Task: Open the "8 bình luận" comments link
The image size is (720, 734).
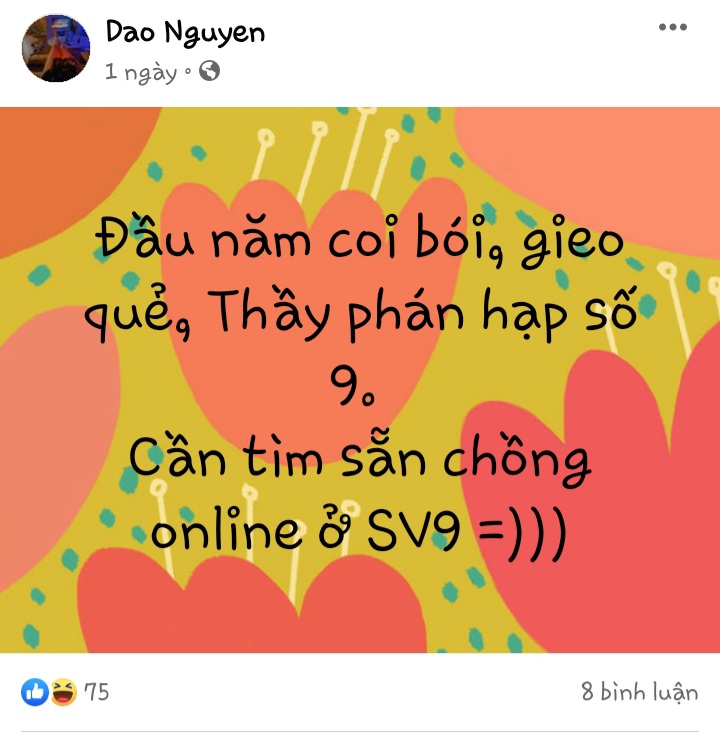Action: coord(639,692)
